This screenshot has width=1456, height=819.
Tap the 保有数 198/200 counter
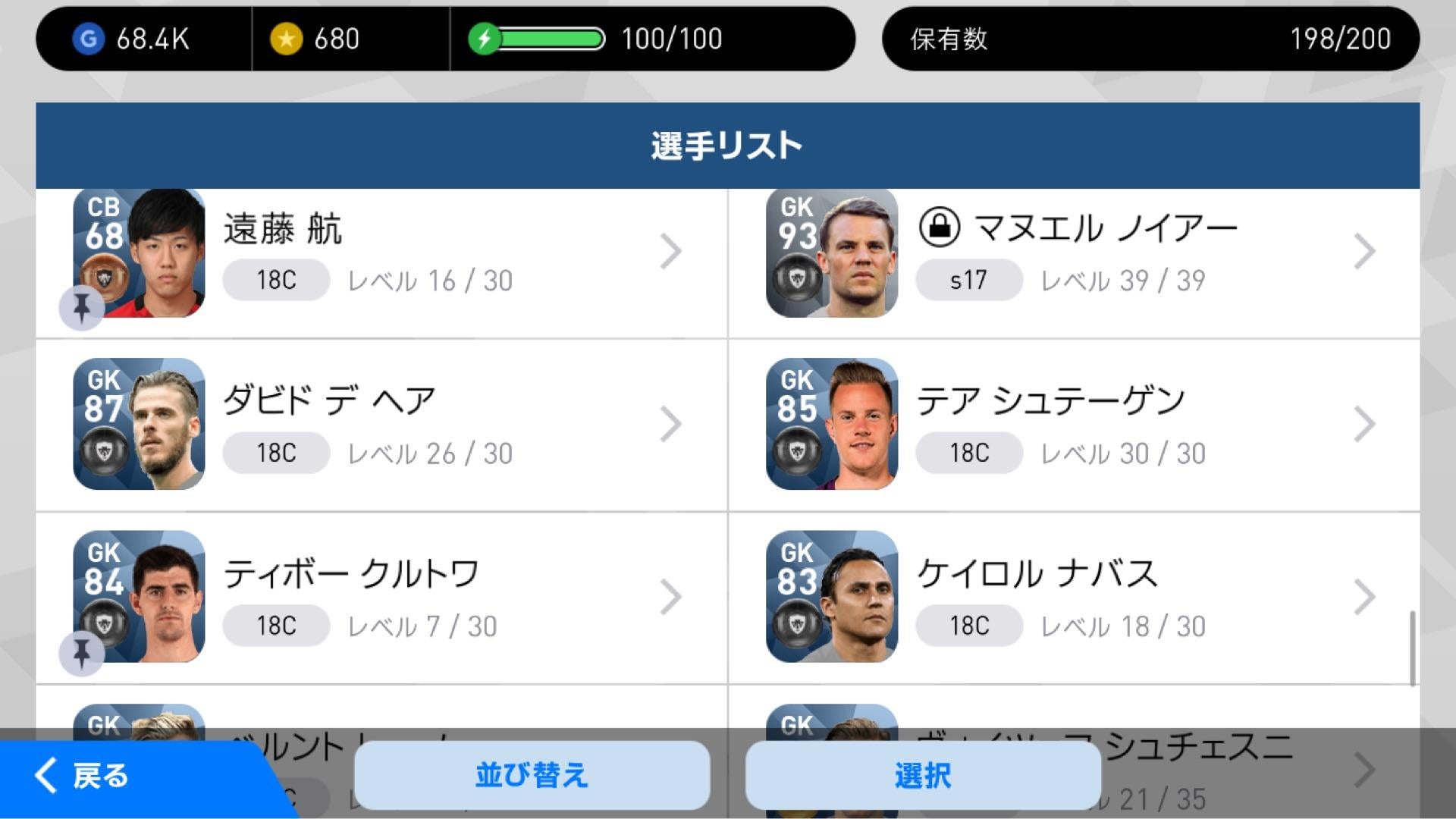pyautogui.click(x=1150, y=39)
